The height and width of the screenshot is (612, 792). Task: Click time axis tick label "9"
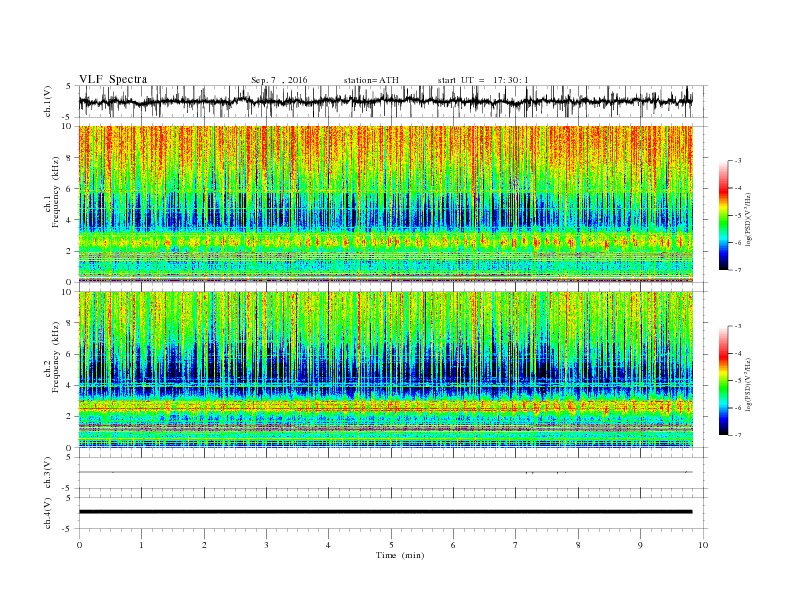(x=640, y=545)
